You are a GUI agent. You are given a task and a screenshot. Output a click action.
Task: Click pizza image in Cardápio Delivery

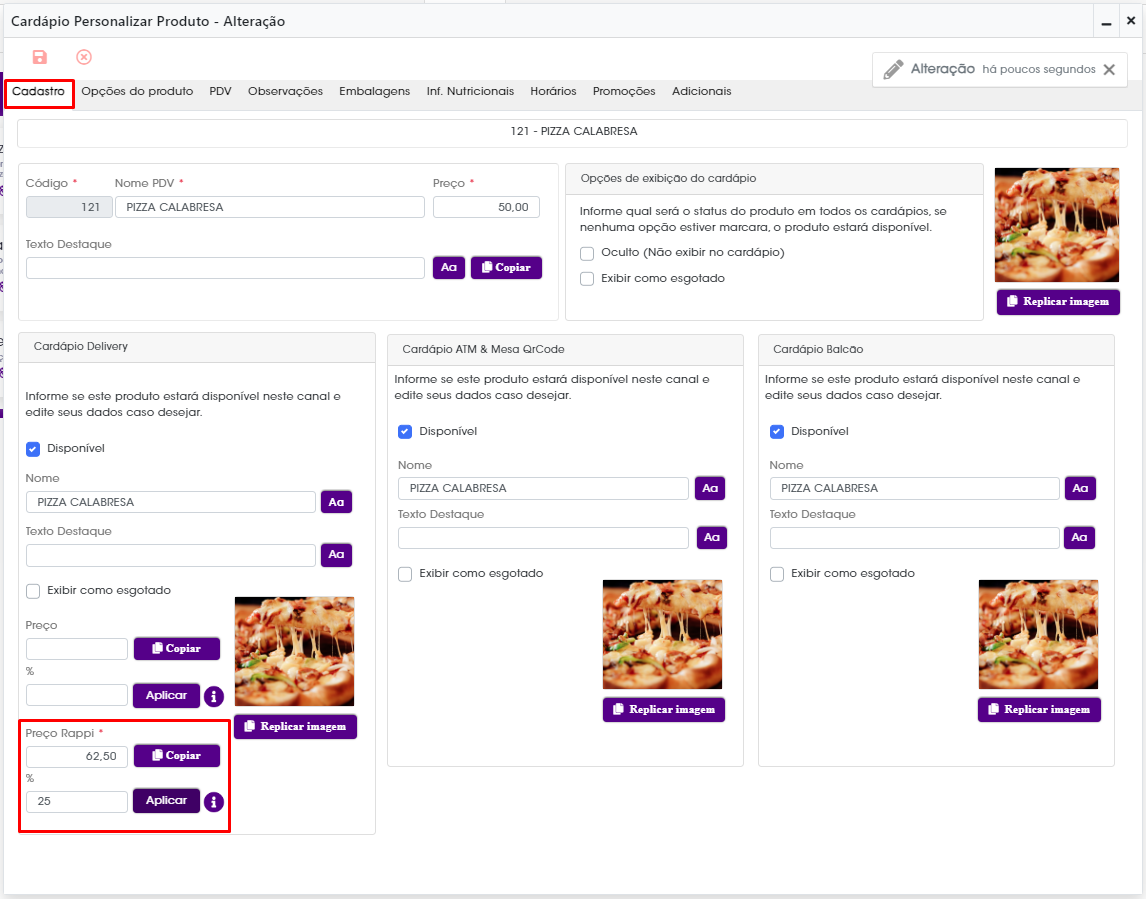pyautogui.click(x=295, y=651)
